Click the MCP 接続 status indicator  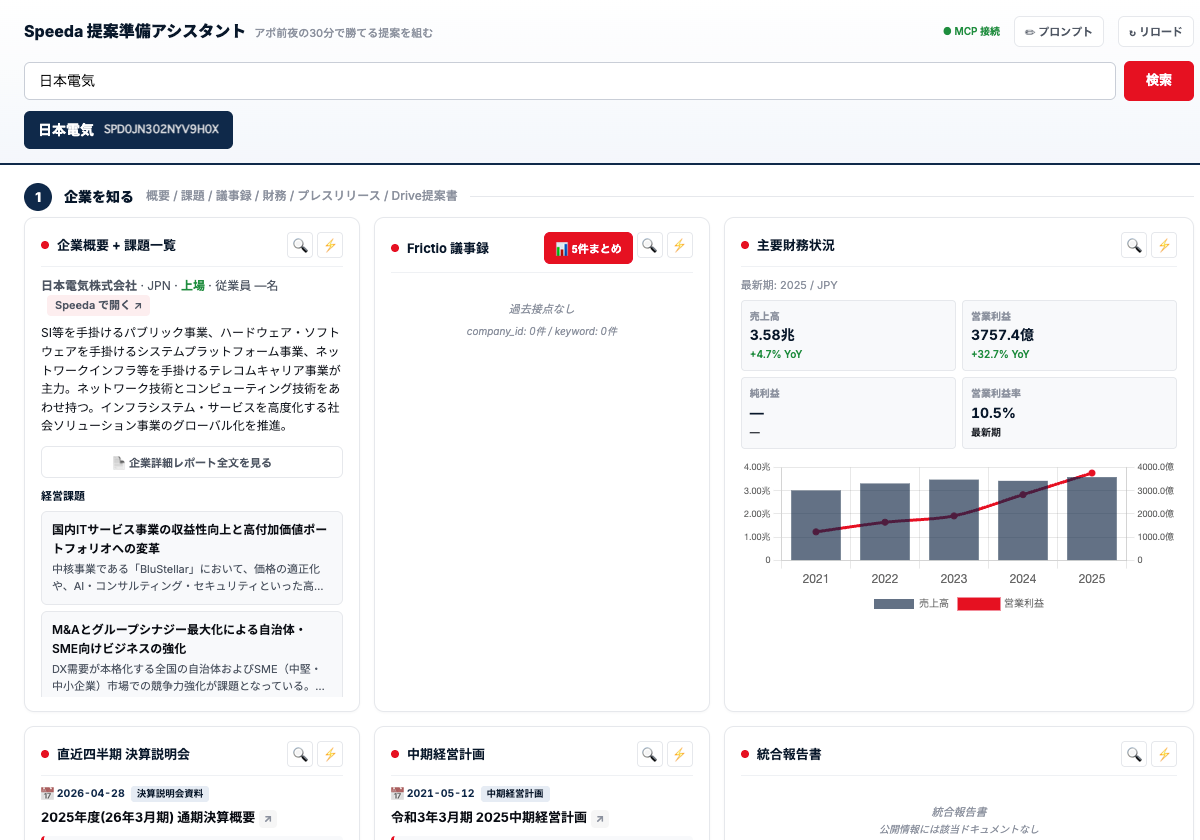[971, 31]
